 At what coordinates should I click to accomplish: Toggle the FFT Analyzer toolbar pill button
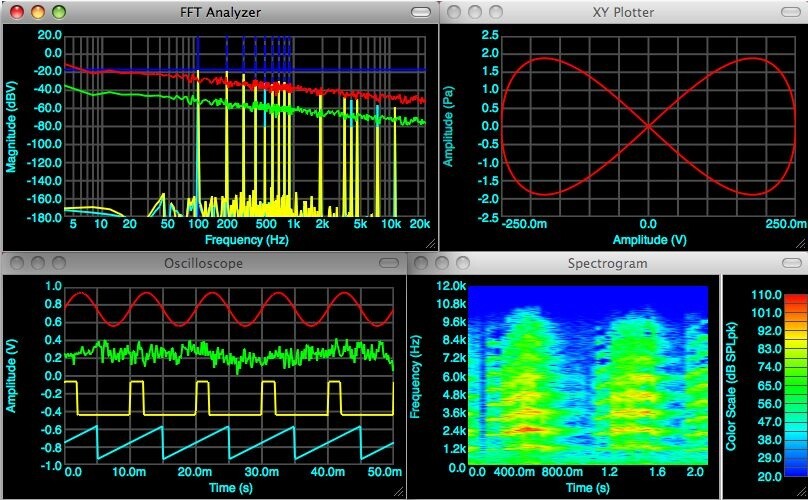click(x=421, y=12)
